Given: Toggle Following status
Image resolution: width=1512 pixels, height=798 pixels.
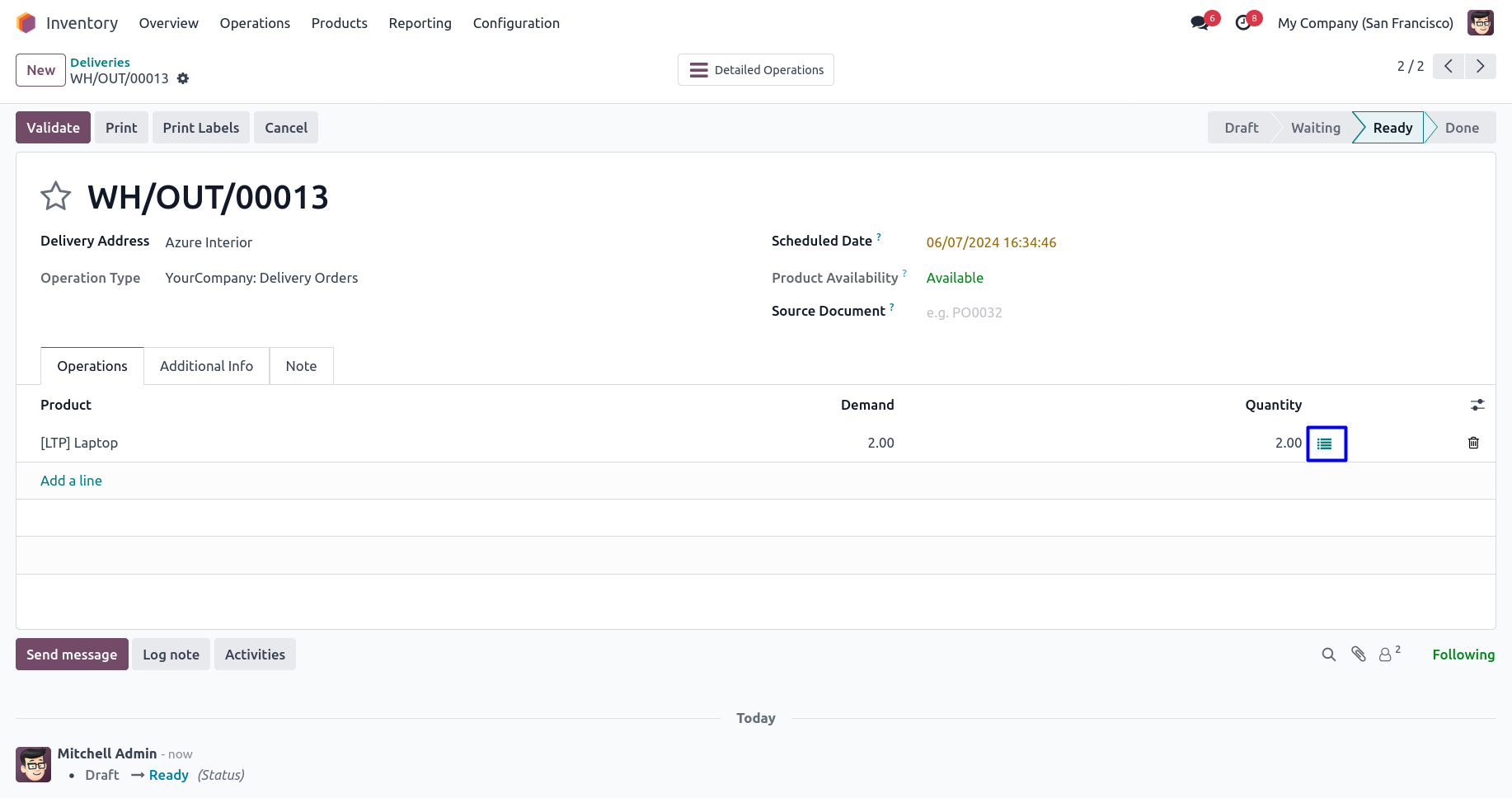Looking at the screenshot, I should coord(1463,655).
